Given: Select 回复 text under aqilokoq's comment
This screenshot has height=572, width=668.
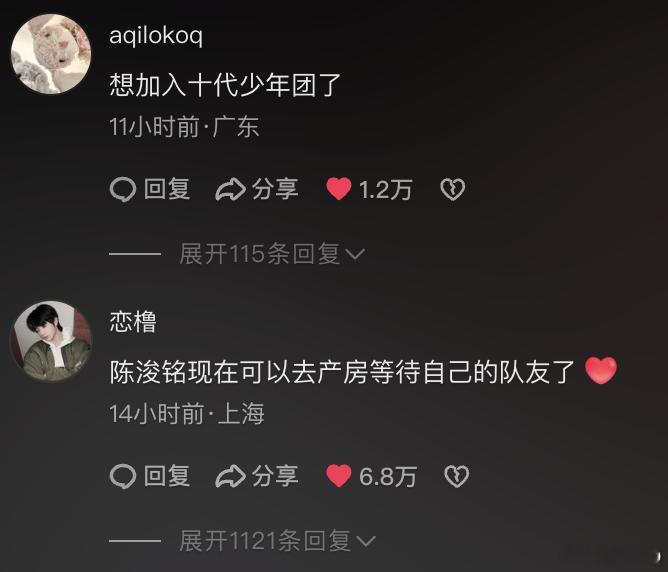Looking at the screenshot, I should (x=167, y=190).
